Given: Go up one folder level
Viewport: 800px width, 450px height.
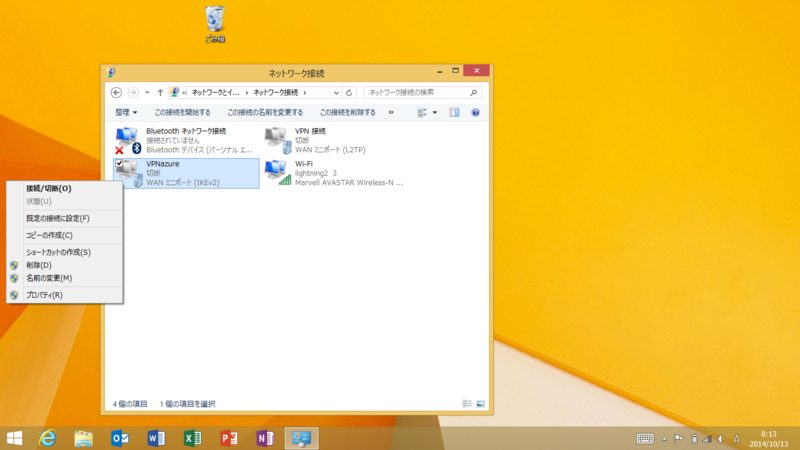Looking at the screenshot, I should [x=160, y=92].
